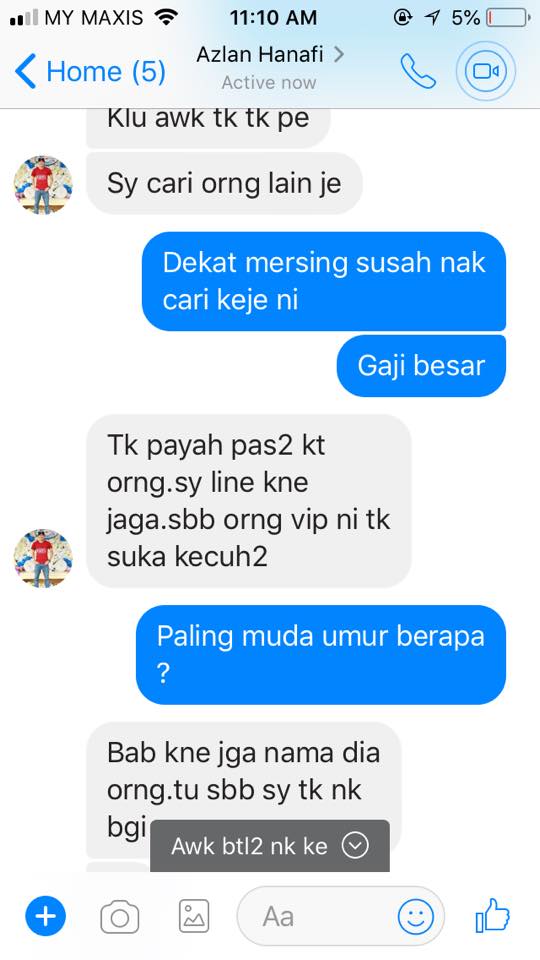Open Azlan Hanafi's profile from the header name
This screenshot has width=540, height=960.
point(260,54)
